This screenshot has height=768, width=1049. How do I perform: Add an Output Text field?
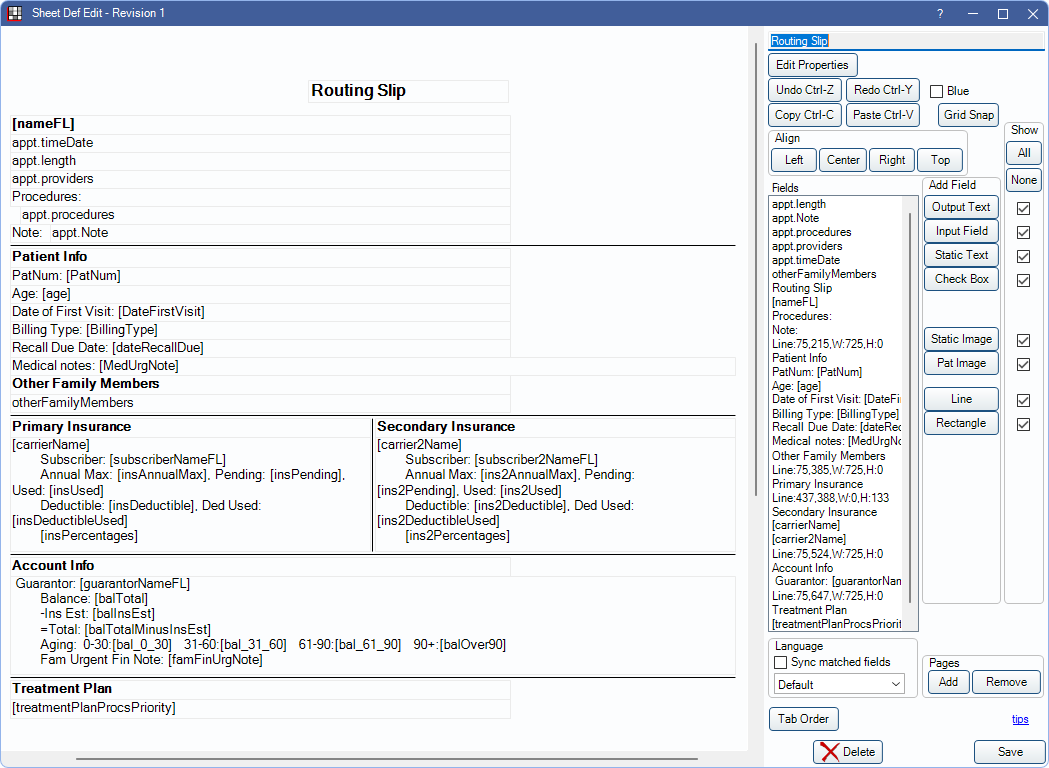[960, 207]
